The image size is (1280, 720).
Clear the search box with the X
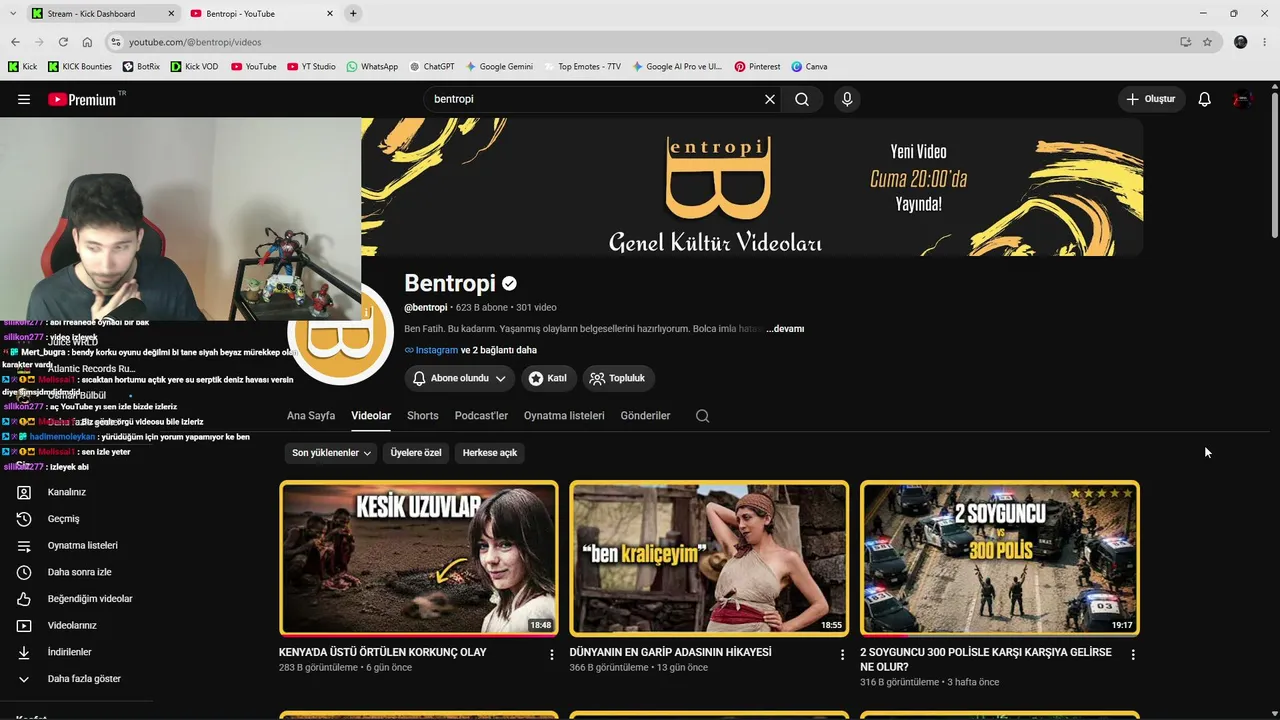tap(770, 99)
